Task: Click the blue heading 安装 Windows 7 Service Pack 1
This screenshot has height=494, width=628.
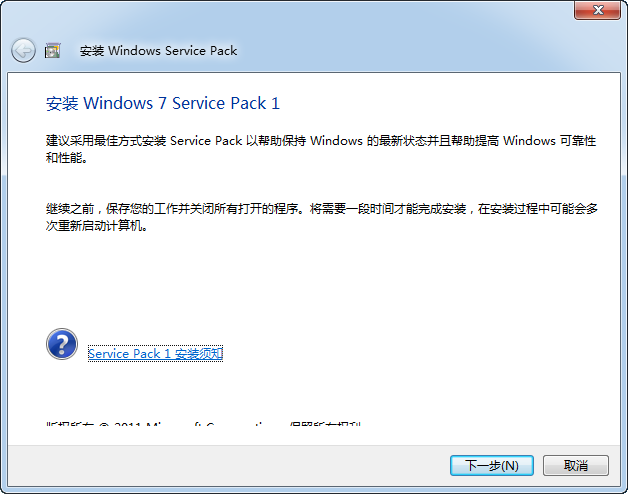Action: pyautogui.click(x=163, y=103)
